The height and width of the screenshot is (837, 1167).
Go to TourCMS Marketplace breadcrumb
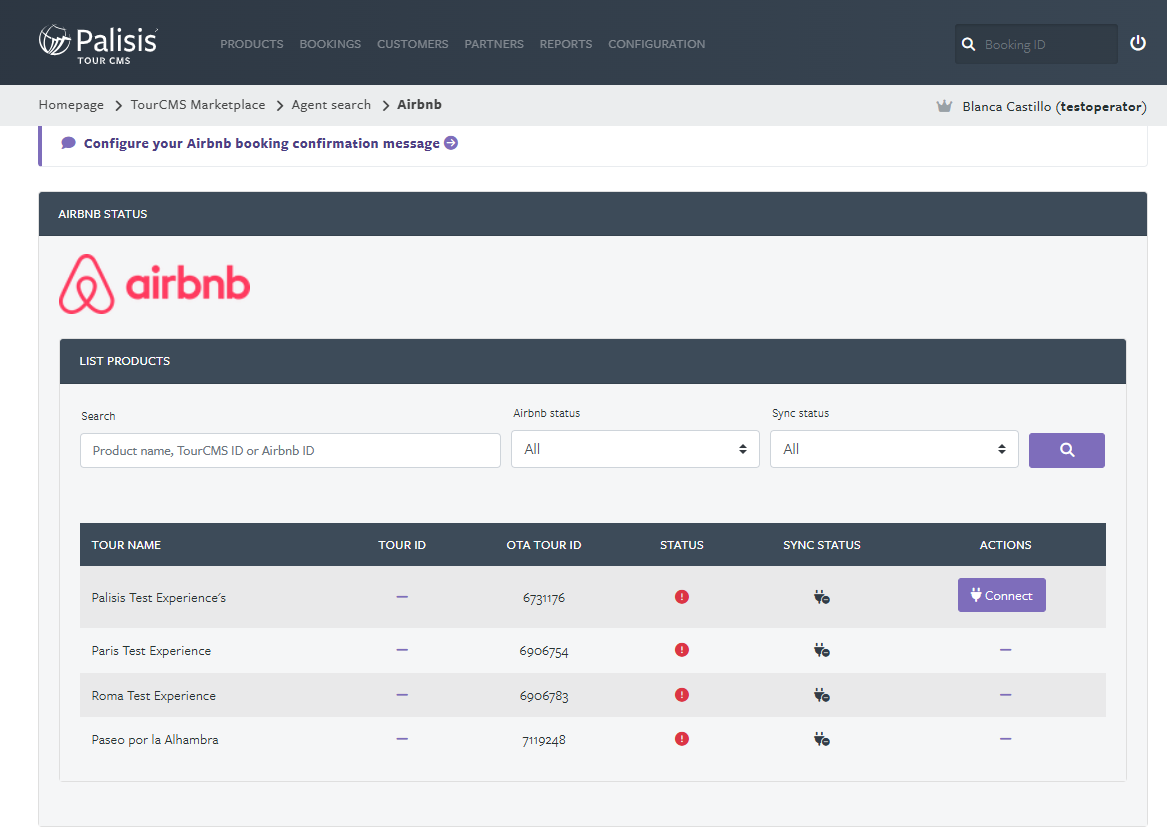[198, 105]
